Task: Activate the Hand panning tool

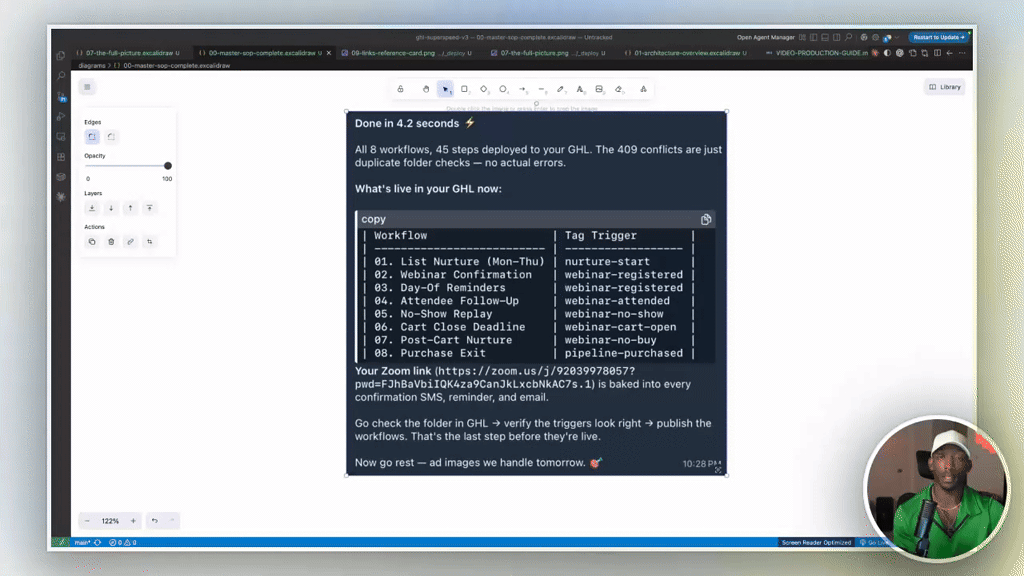Action: [x=424, y=89]
